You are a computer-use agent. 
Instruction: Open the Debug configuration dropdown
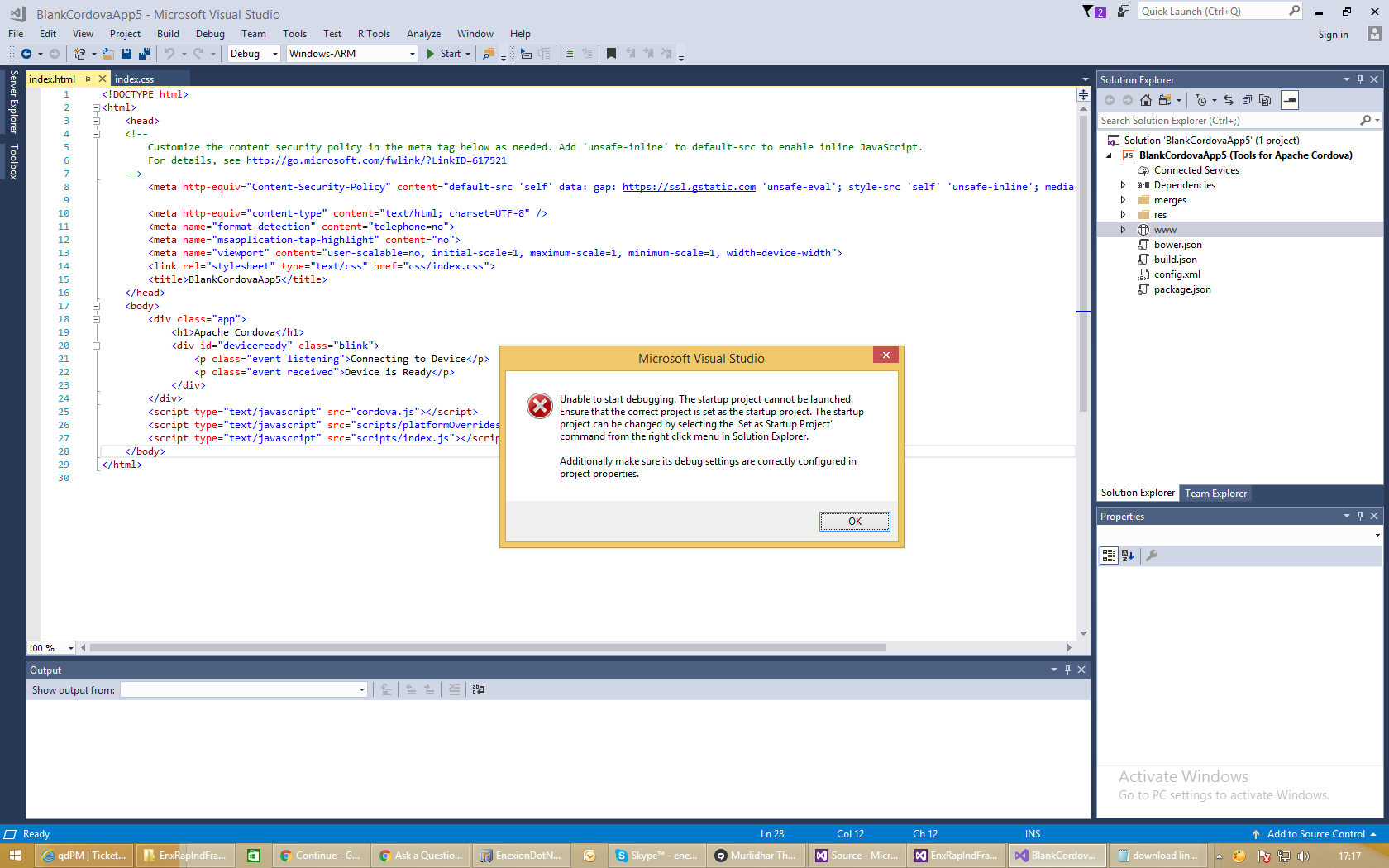pos(275,54)
